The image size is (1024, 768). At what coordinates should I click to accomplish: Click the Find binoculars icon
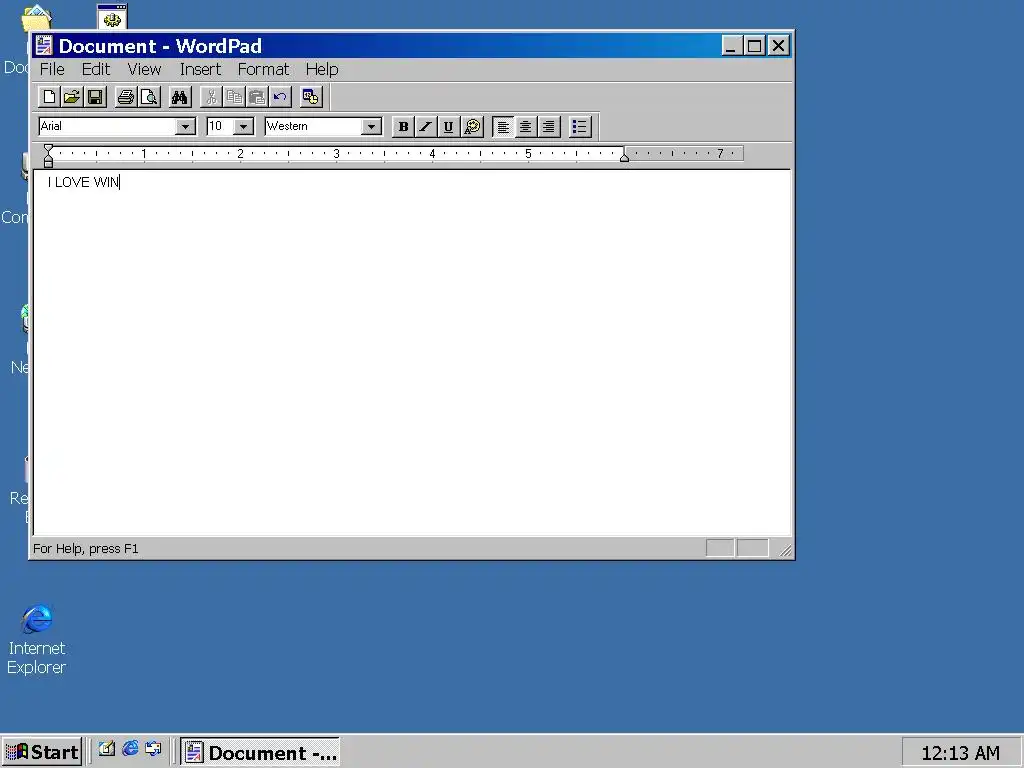point(180,97)
